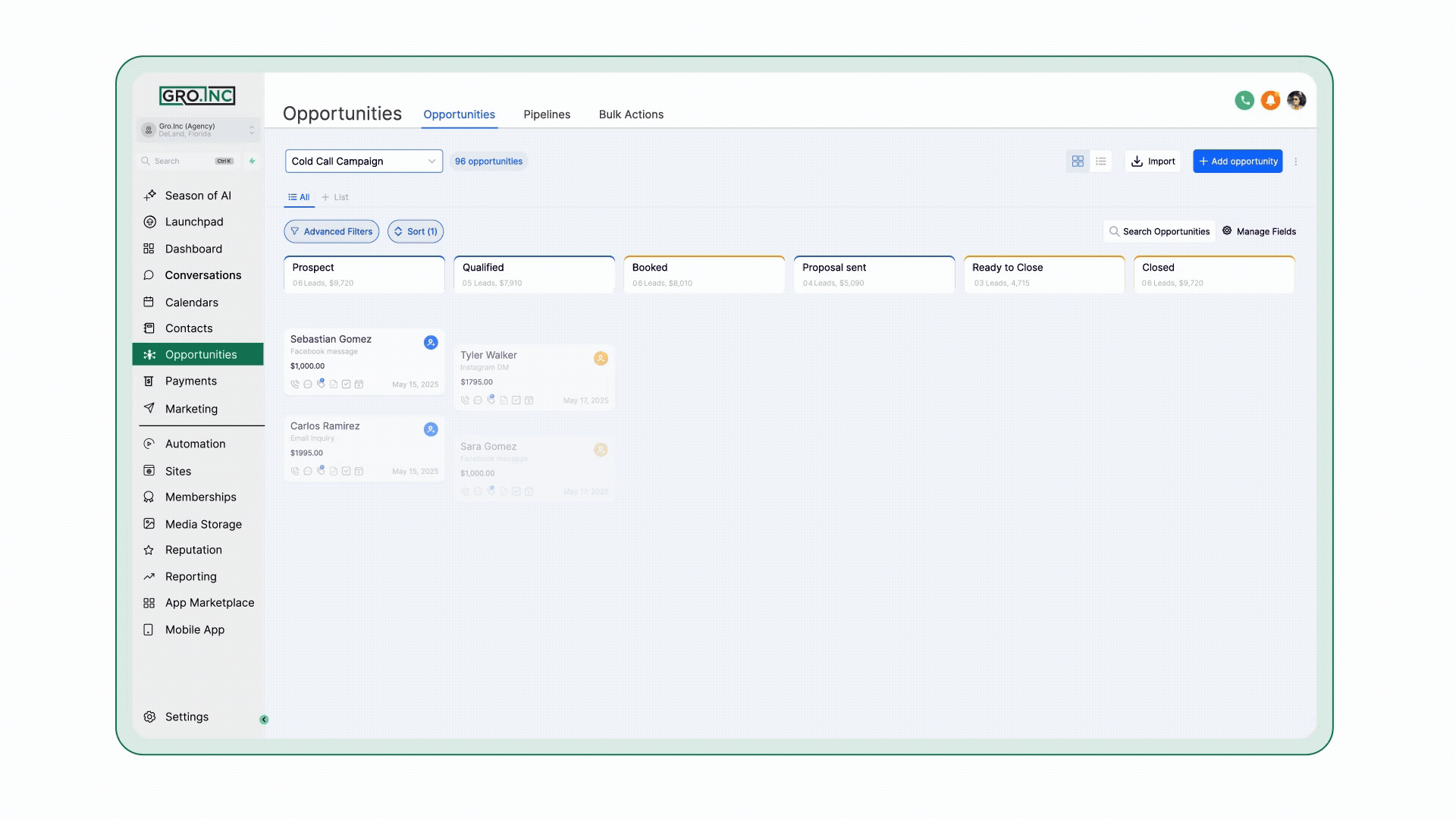
Task: Click the Search Opportunities magnifier
Action: pos(1113,231)
